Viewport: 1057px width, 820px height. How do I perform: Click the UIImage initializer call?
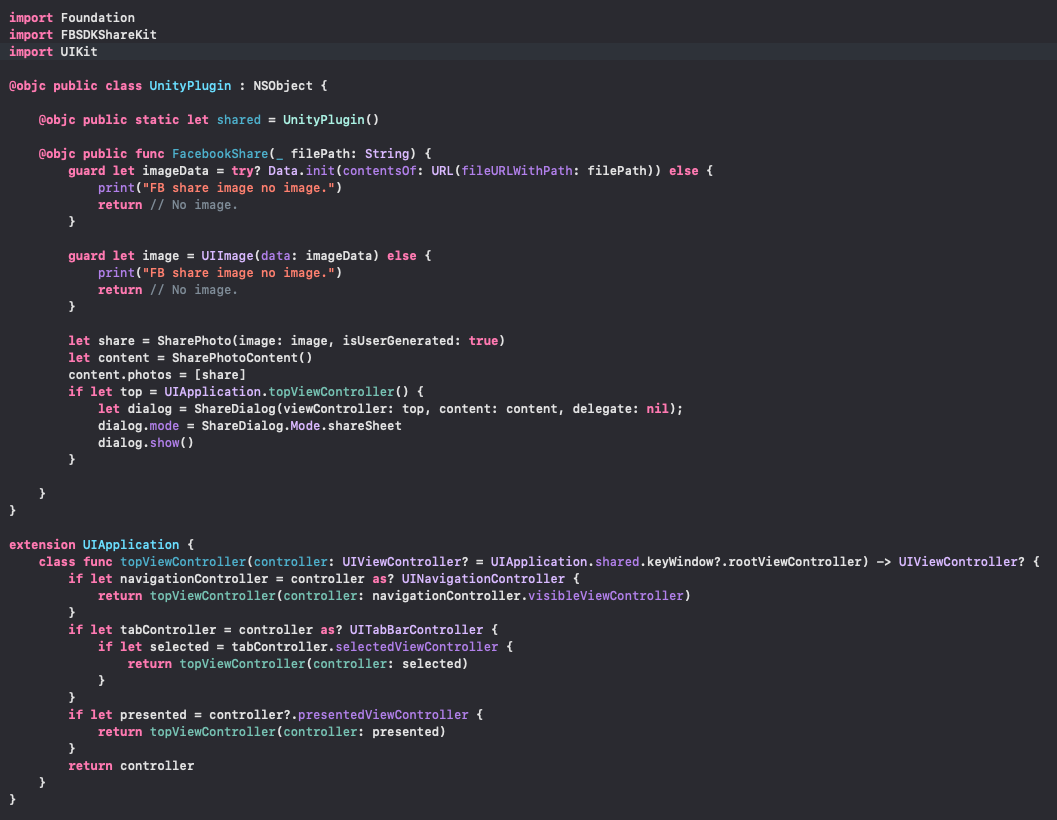pos(227,255)
